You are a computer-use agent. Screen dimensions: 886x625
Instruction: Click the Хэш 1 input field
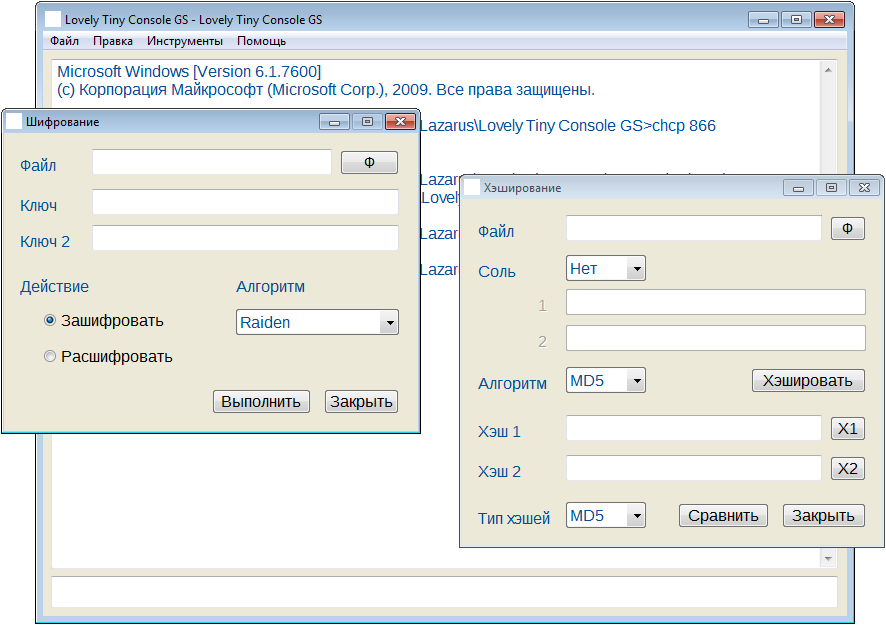pos(693,428)
